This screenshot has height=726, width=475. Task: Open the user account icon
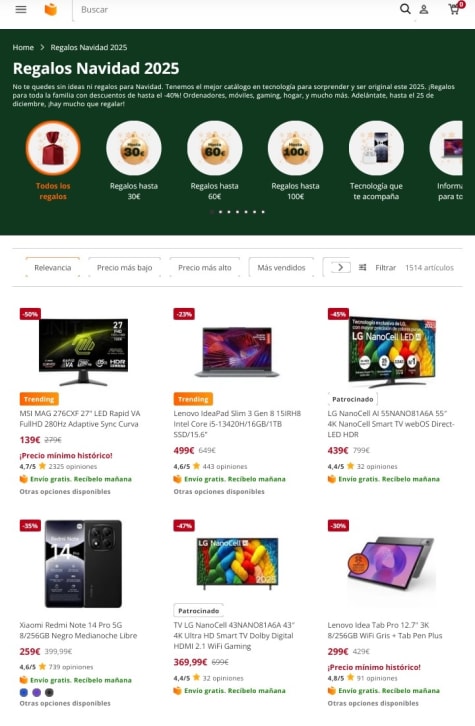[x=424, y=9]
